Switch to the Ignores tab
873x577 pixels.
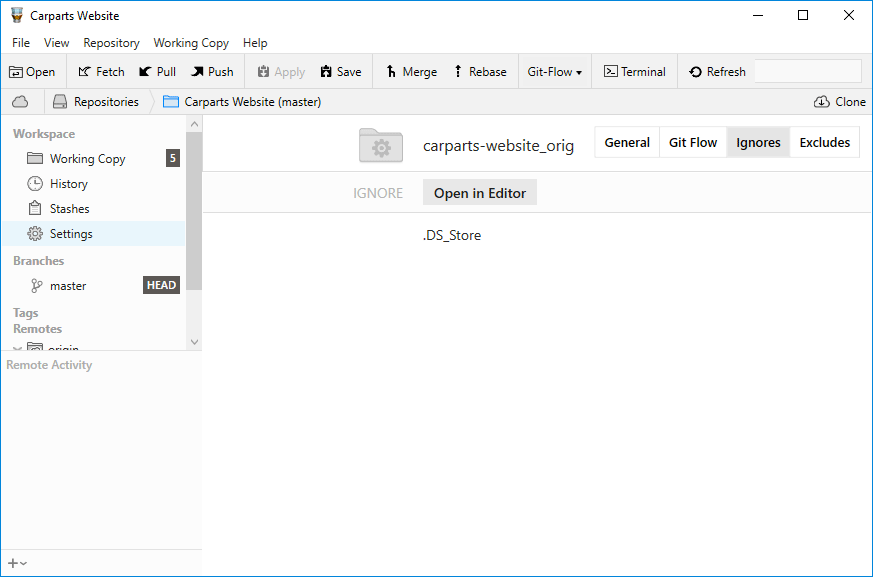[757, 142]
